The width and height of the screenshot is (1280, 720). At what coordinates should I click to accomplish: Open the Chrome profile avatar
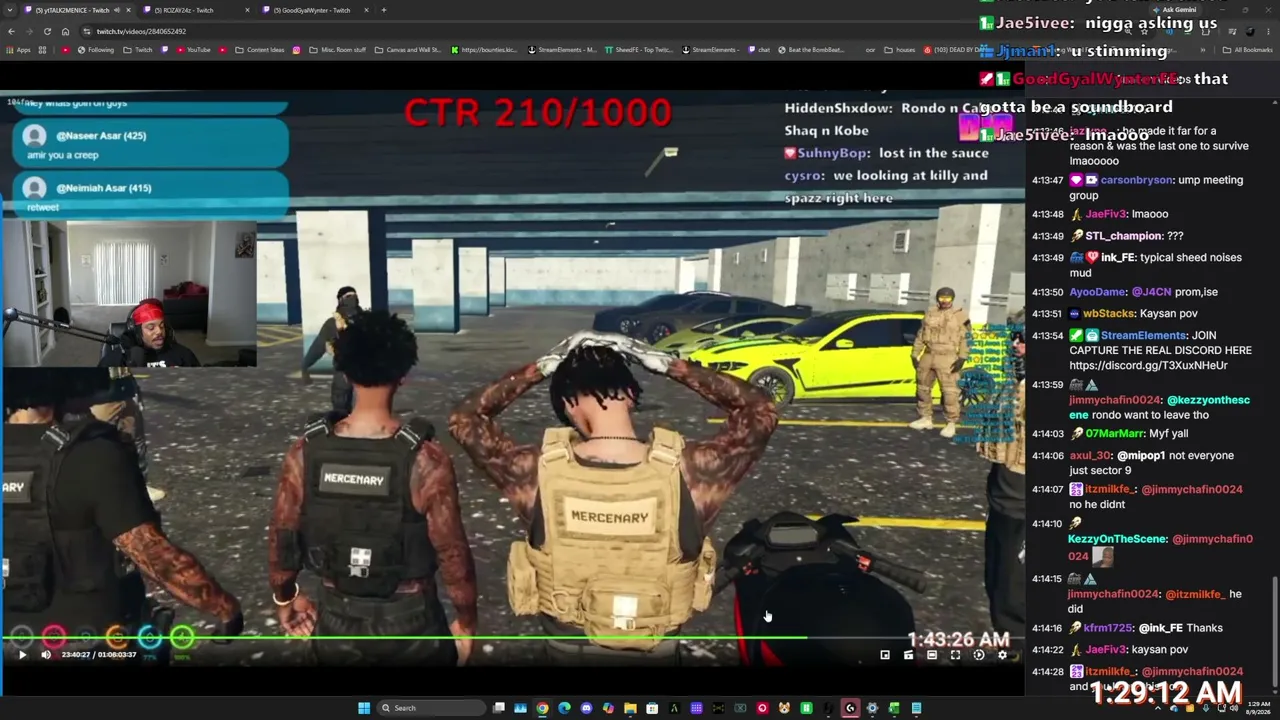1250,31
